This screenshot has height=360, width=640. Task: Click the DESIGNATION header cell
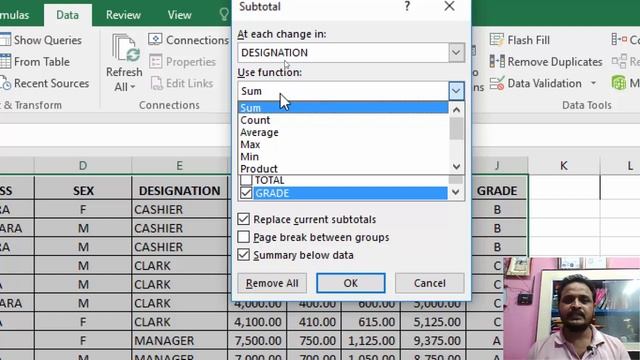(x=180, y=191)
